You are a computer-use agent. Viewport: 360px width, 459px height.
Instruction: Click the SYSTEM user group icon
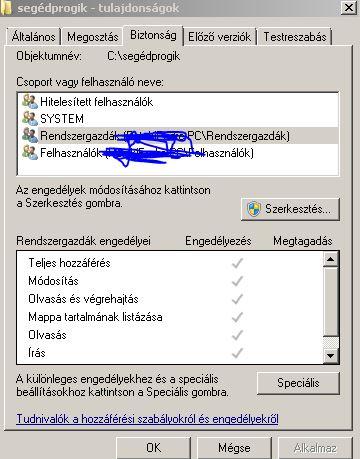(30, 118)
